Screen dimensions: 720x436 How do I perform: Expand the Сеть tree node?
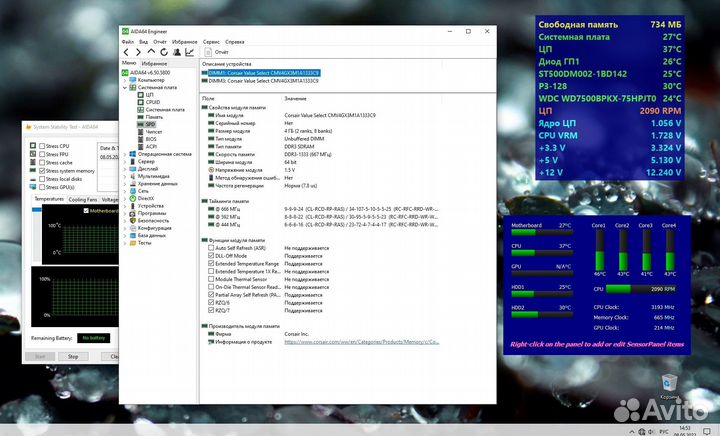point(125,191)
